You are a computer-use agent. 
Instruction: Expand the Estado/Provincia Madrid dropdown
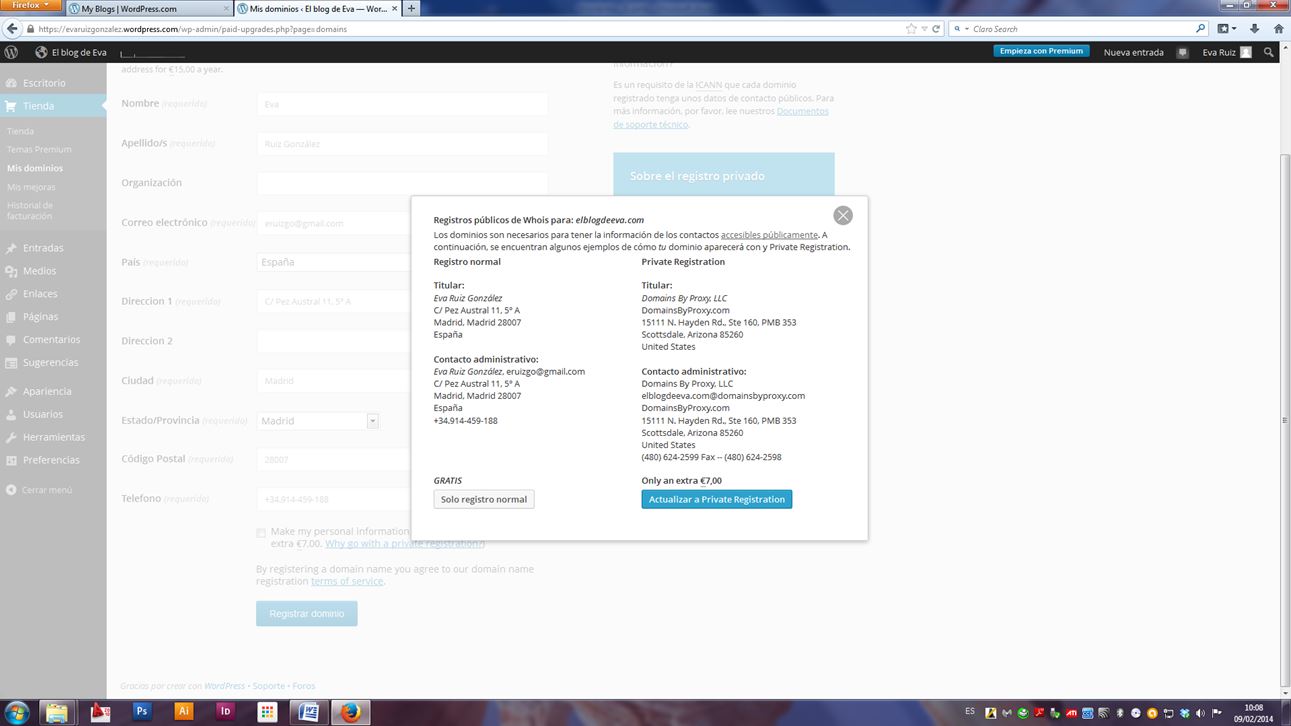coord(372,421)
